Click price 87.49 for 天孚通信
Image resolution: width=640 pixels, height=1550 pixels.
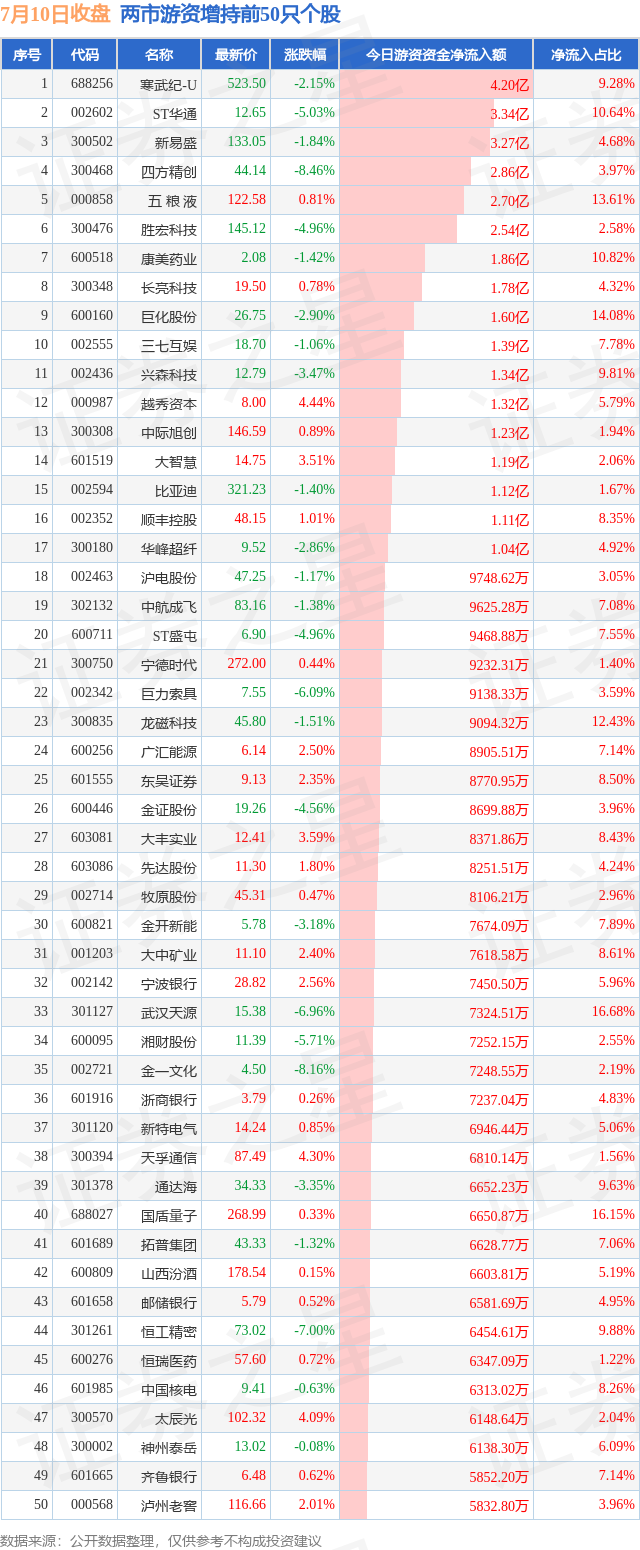coord(250,1157)
